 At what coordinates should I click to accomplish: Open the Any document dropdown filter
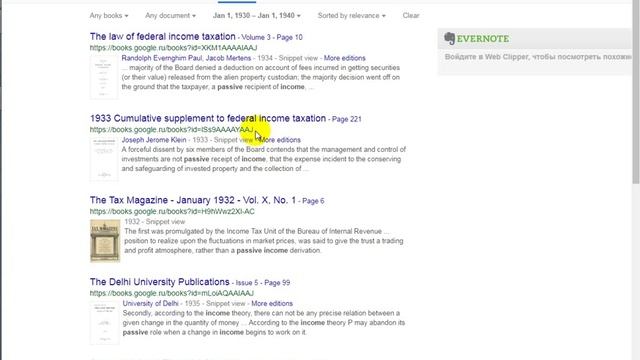tap(170, 16)
